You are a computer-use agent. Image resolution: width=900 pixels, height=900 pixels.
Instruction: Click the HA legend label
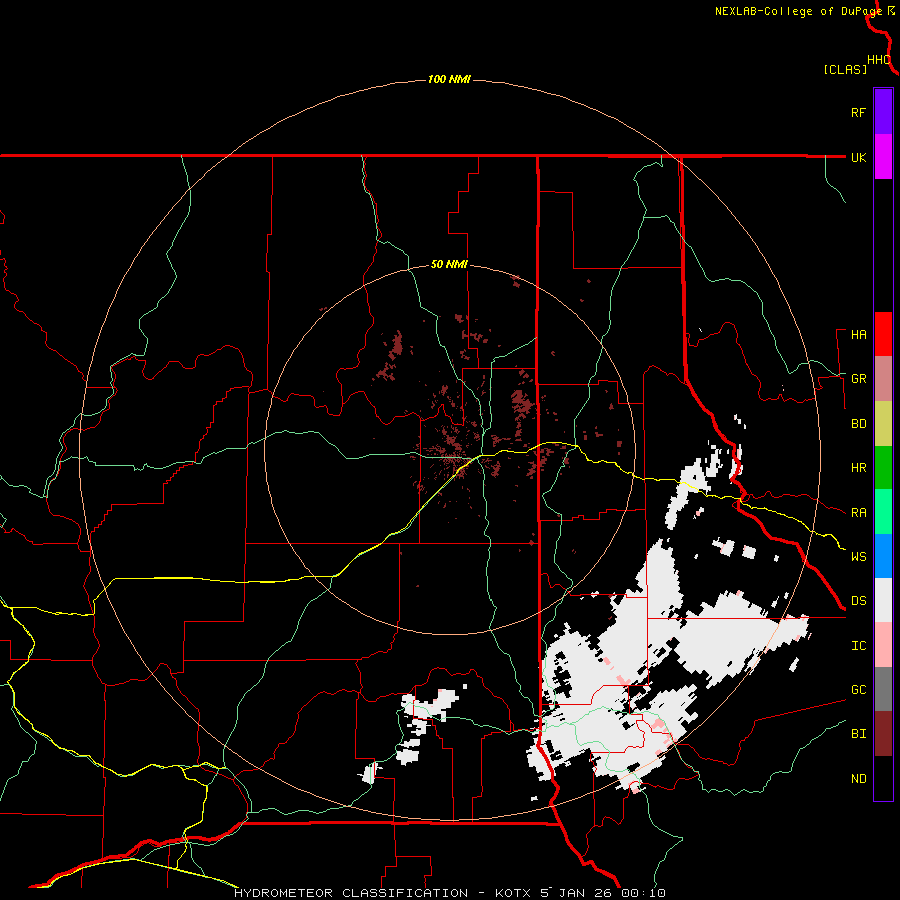pos(858,335)
